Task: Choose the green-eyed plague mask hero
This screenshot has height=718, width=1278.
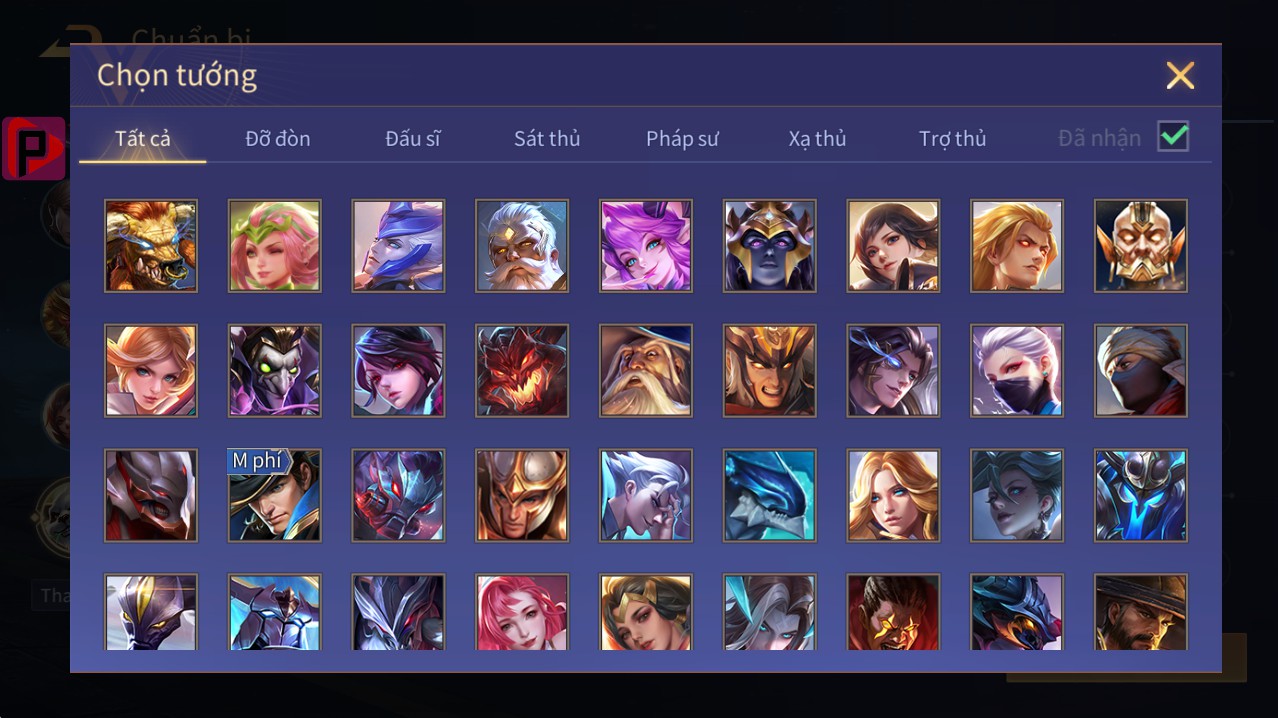Action: 275,371
